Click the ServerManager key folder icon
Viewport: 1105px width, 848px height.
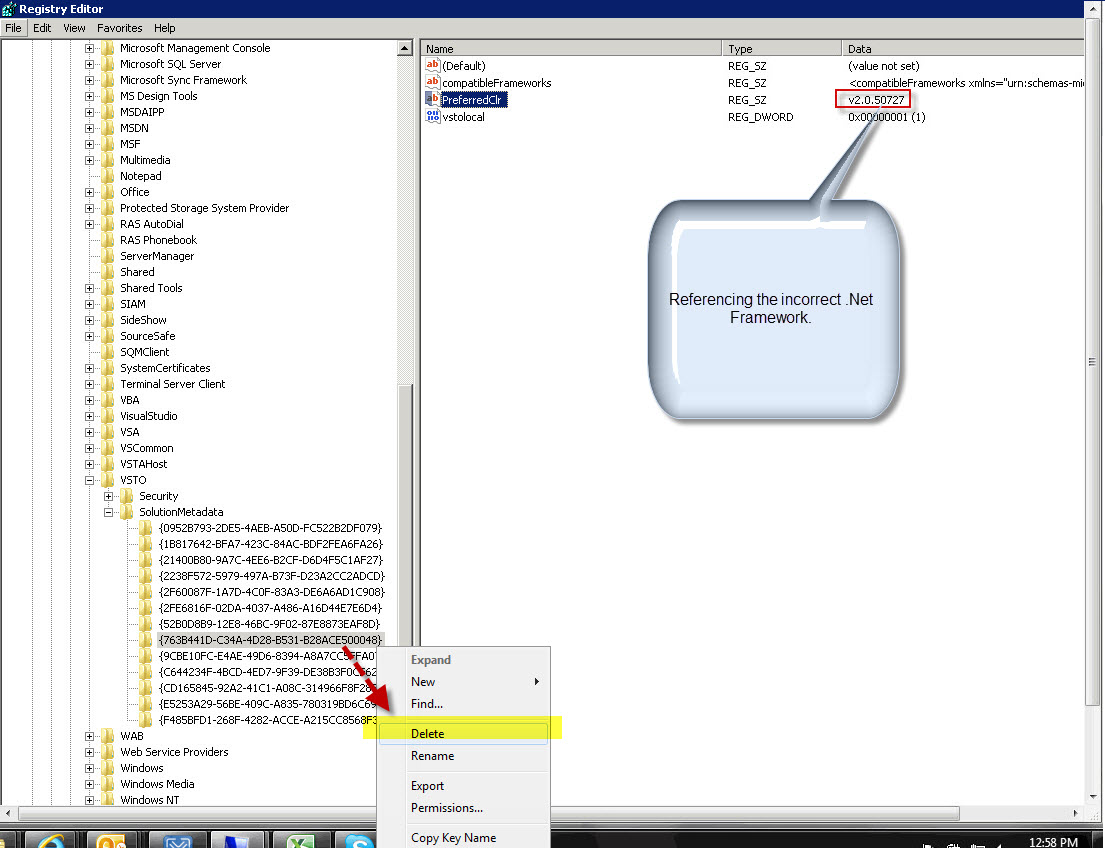108,256
